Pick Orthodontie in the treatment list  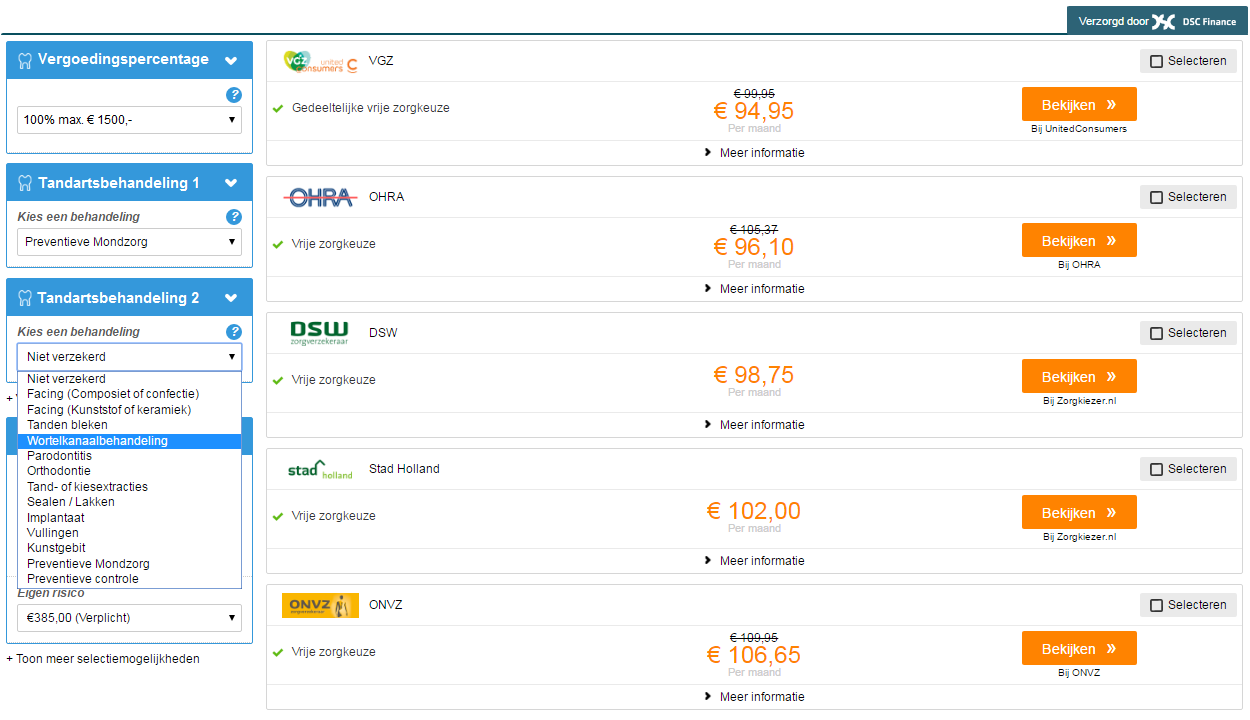(129, 471)
